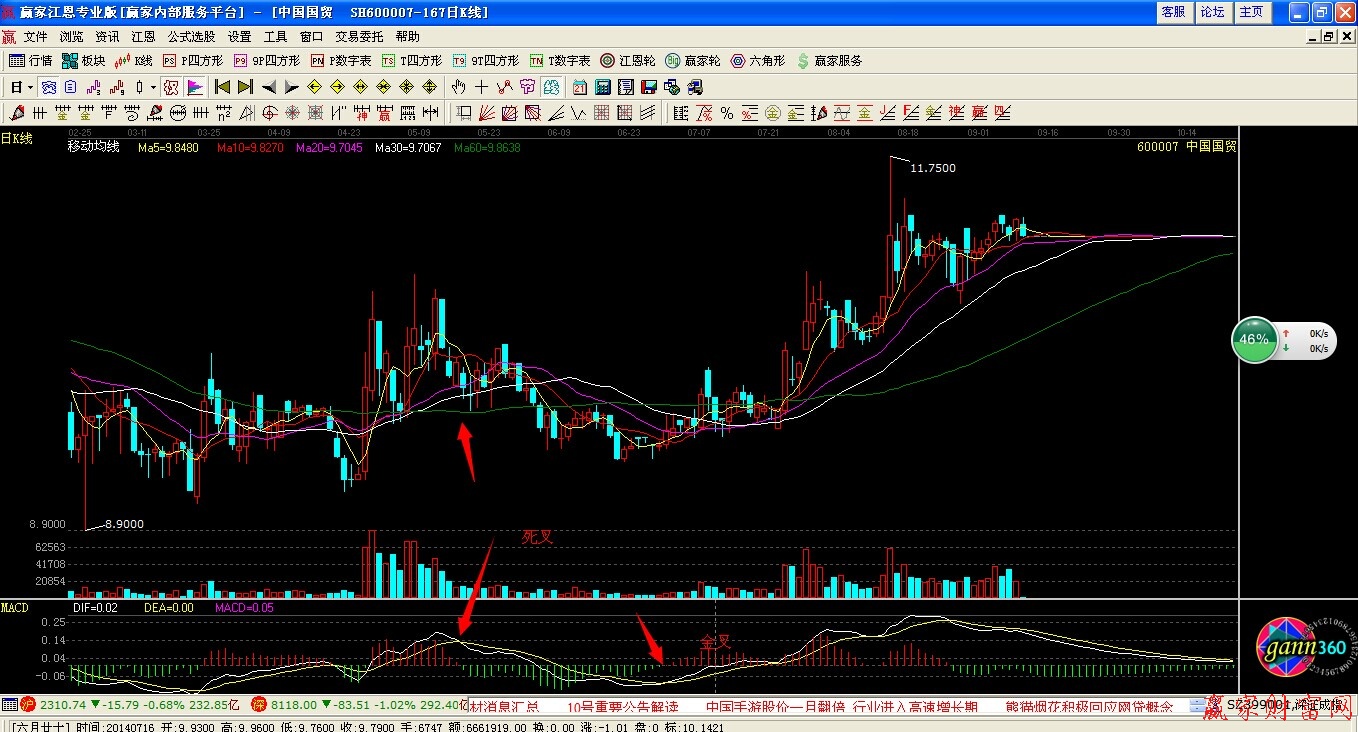Screen dimensions: 1358x732
Task: Open the 公式选股 menu
Action: pyautogui.click(x=191, y=37)
